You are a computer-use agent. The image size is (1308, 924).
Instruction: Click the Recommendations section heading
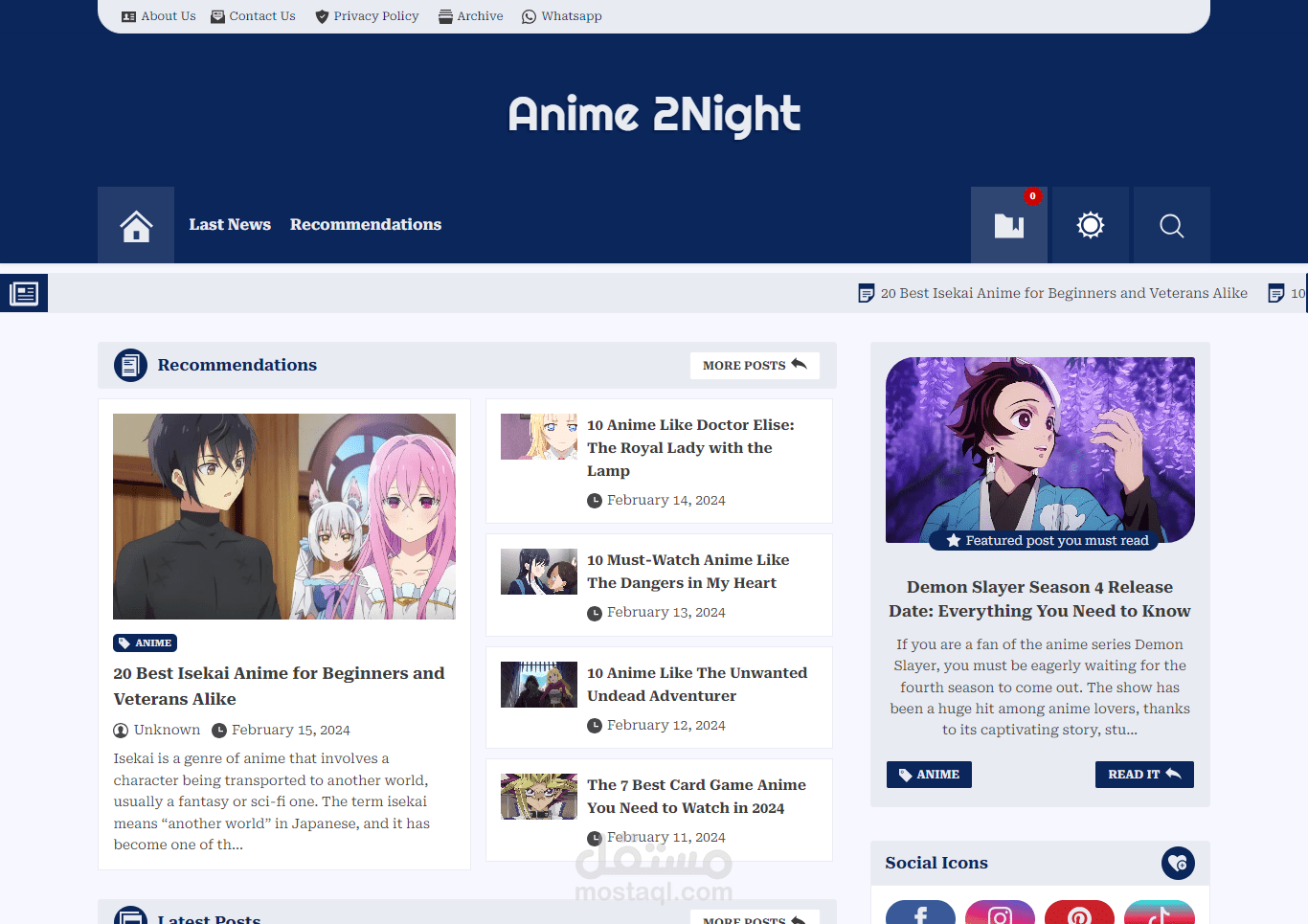pos(237,365)
